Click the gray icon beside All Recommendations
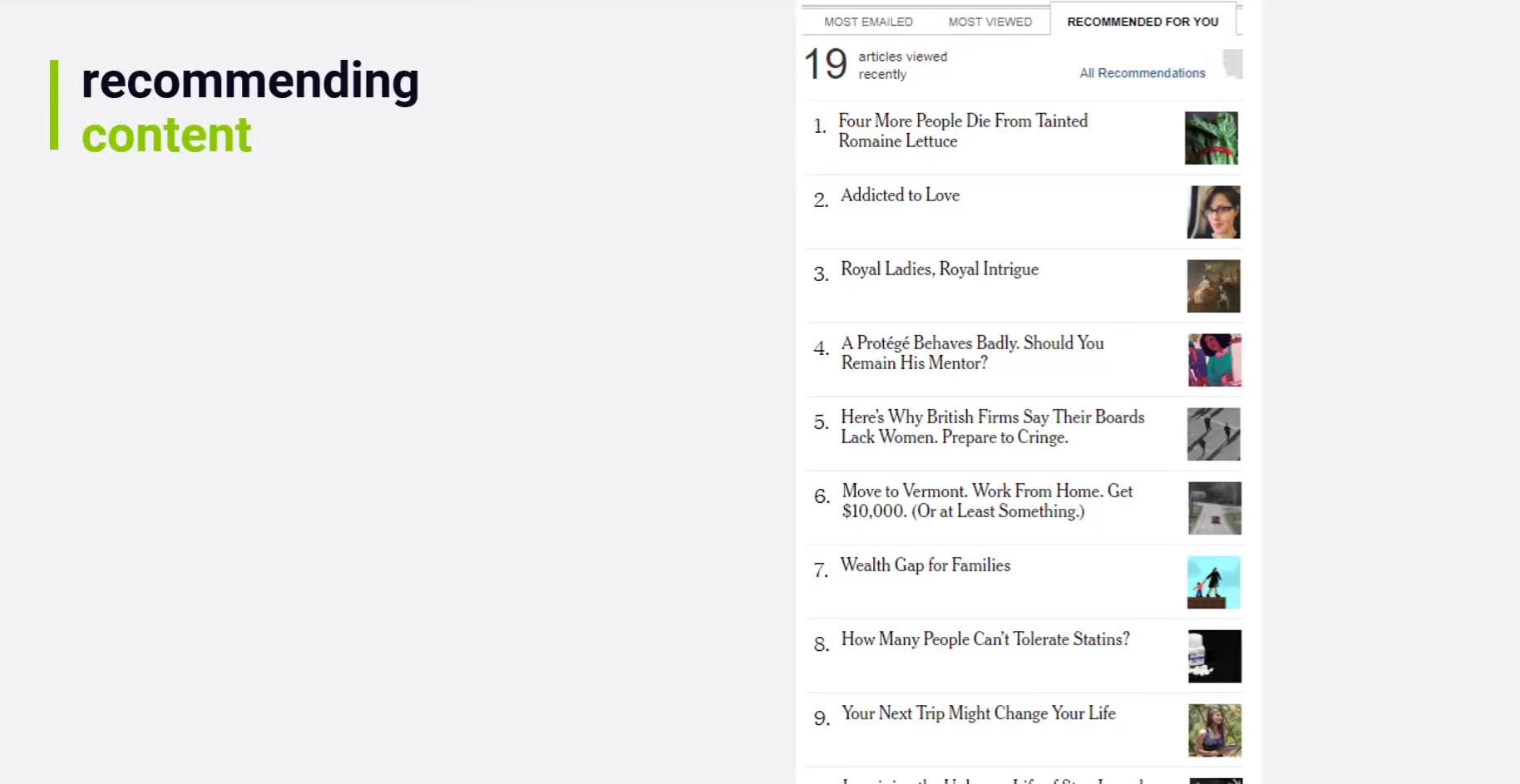 pyautogui.click(x=1232, y=63)
